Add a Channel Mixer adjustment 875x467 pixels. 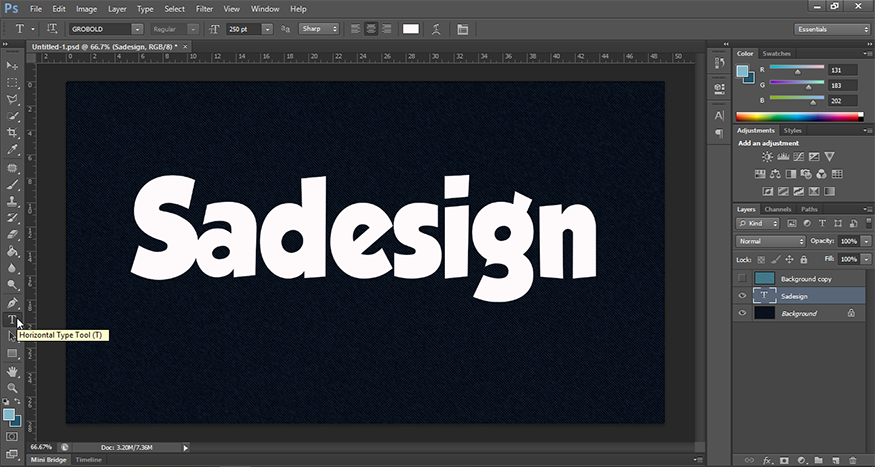821,174
